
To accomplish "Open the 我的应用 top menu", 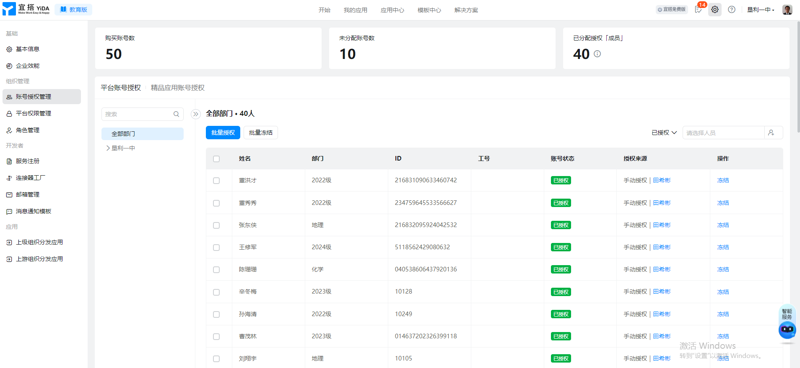I will click(356, 10).
